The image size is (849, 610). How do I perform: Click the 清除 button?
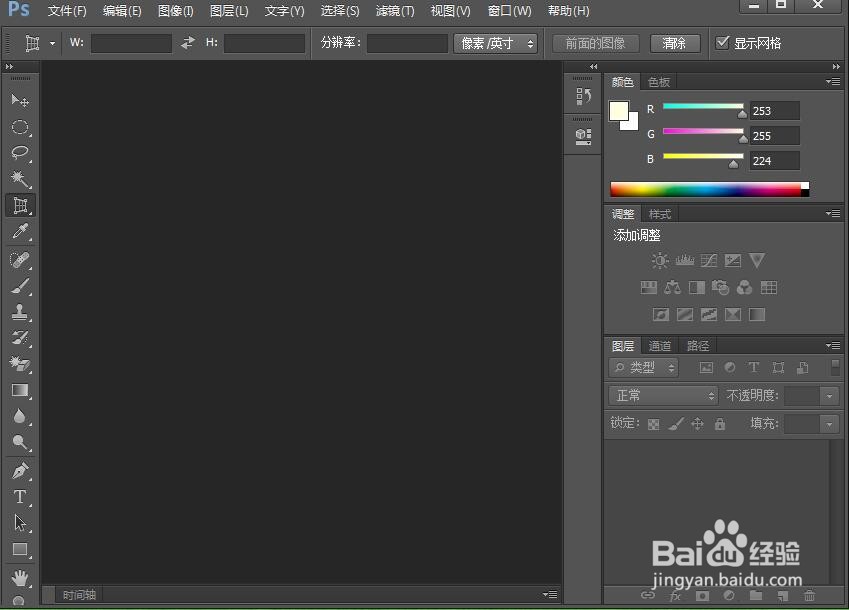pyautogui.click(x=675, y=43)
